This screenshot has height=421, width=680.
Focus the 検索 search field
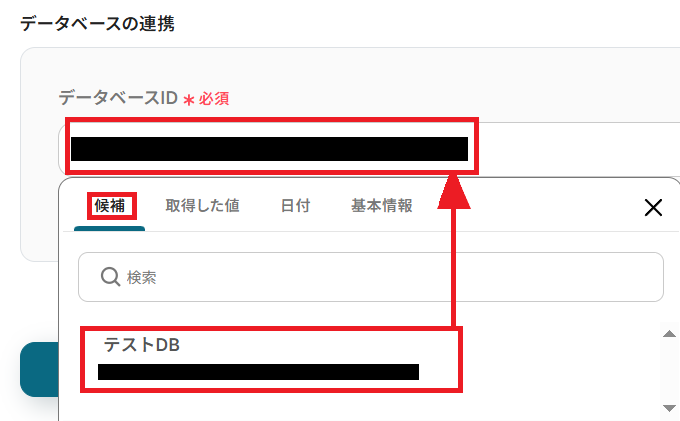371,277
